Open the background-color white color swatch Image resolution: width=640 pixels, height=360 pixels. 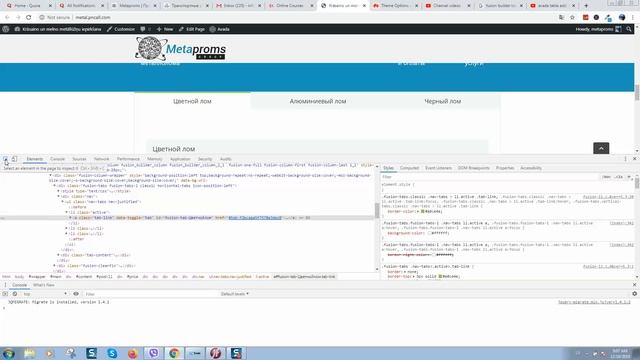(x=430, y=233)
